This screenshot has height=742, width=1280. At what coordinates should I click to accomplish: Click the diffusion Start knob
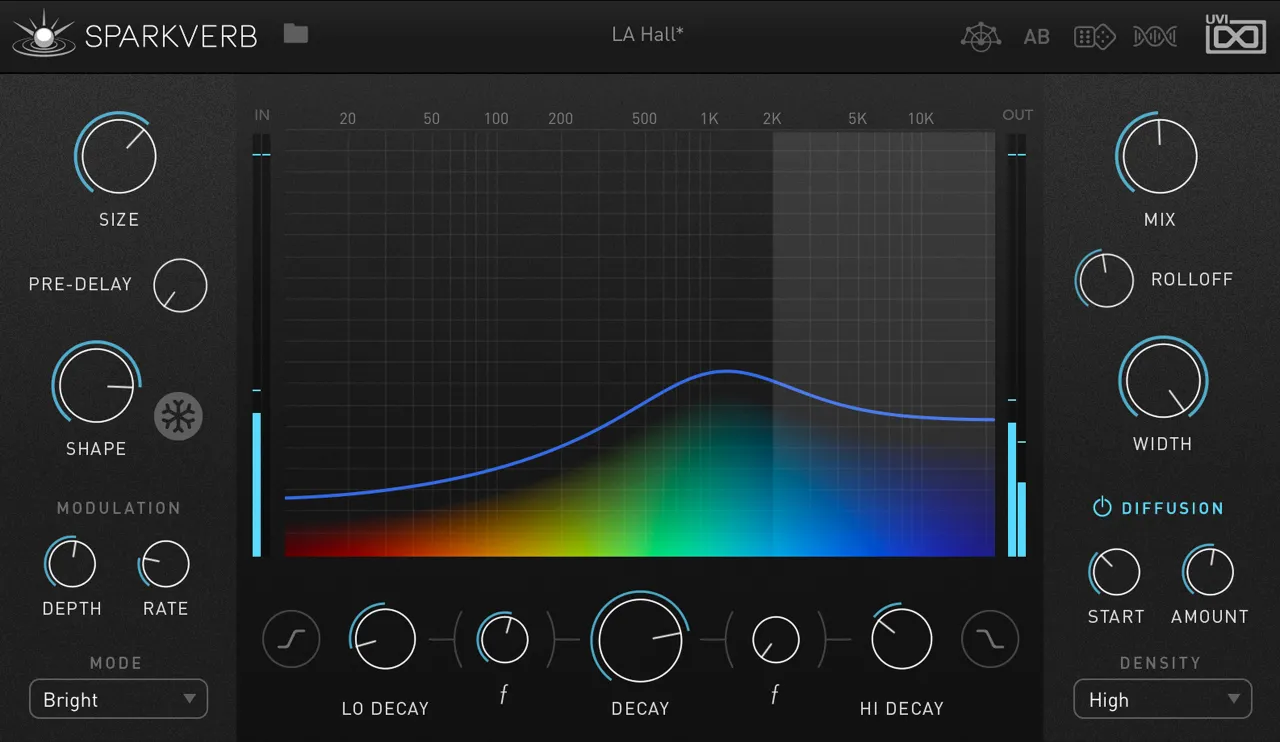(1115, 572)
